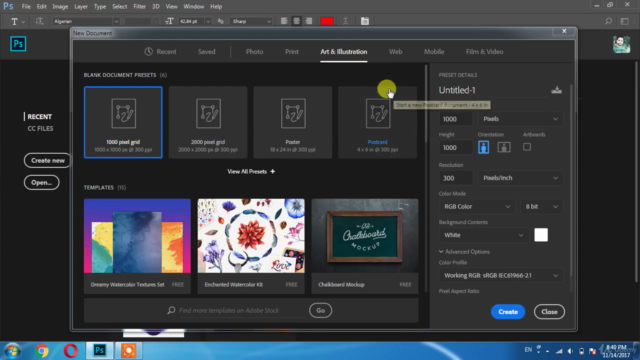640x360 pixels.
Task: Open the Filter menu
Action: tap(140, 7)
